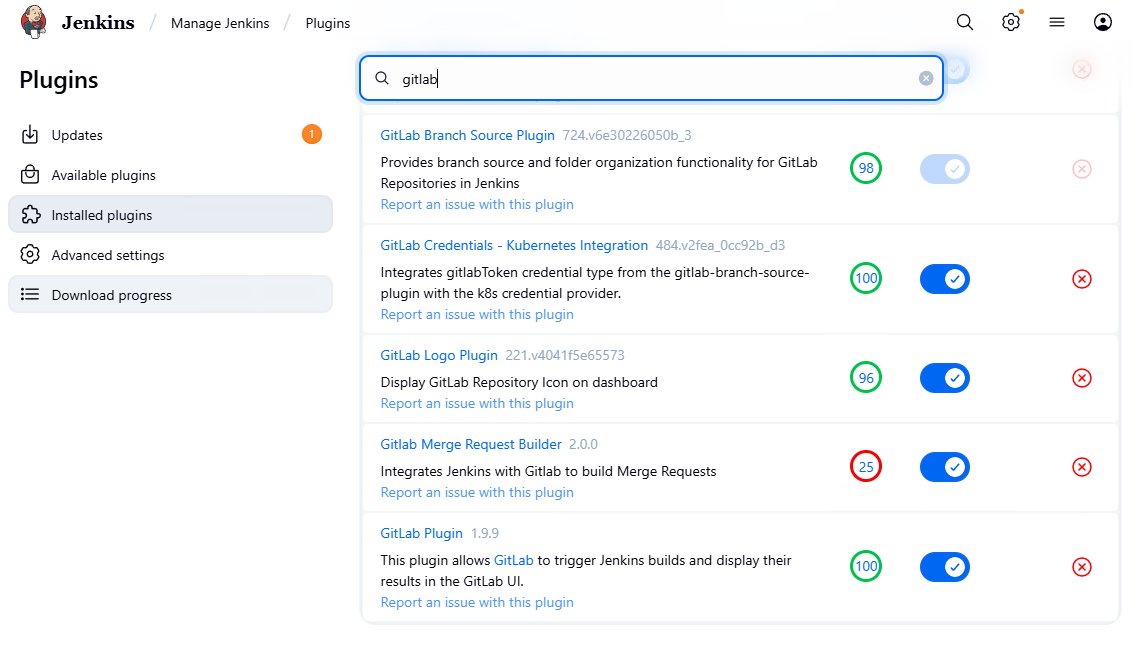
Task: Disable Gitlab Merge Request Builder toggle
Action: point(945,467)
